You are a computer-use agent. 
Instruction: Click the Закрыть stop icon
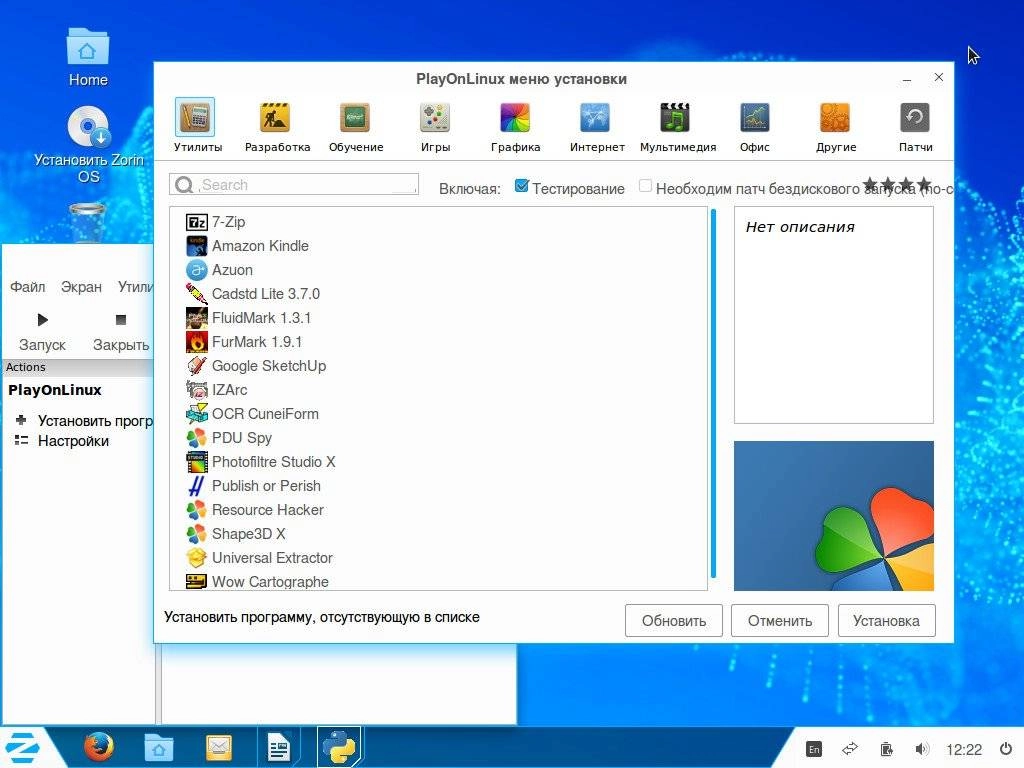pyautogui.click(x=120, y=320)
